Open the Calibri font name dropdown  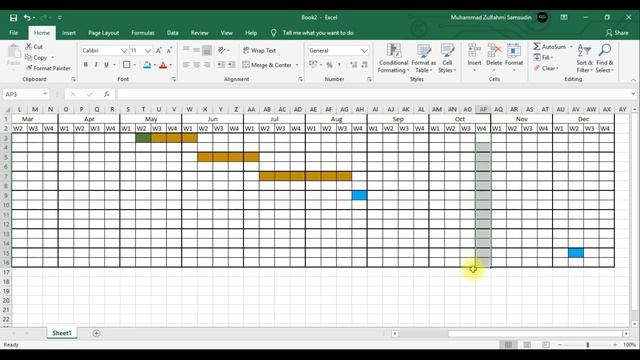(124, 50)
